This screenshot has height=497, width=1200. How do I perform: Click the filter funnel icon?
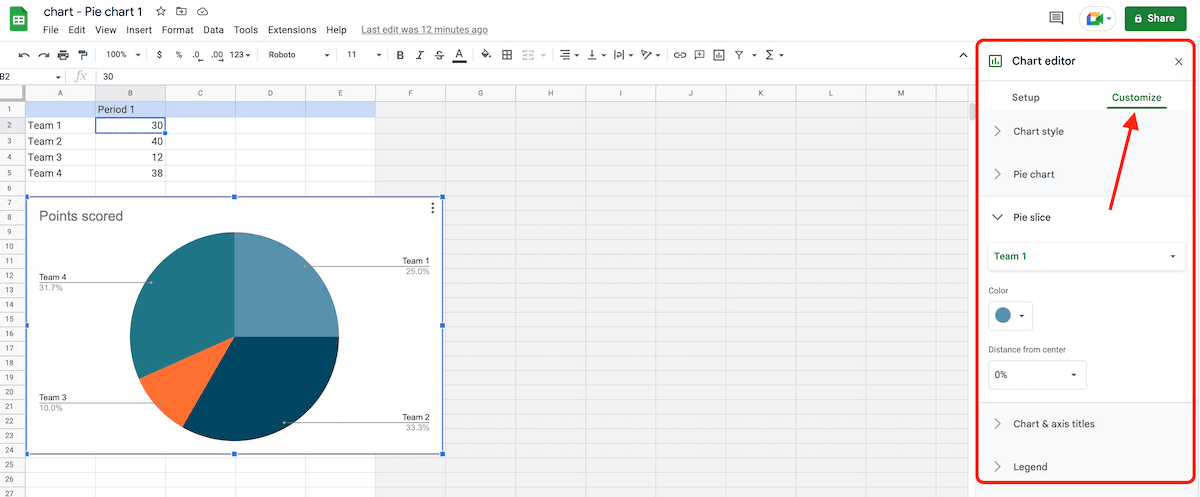[x=739, y=55]
